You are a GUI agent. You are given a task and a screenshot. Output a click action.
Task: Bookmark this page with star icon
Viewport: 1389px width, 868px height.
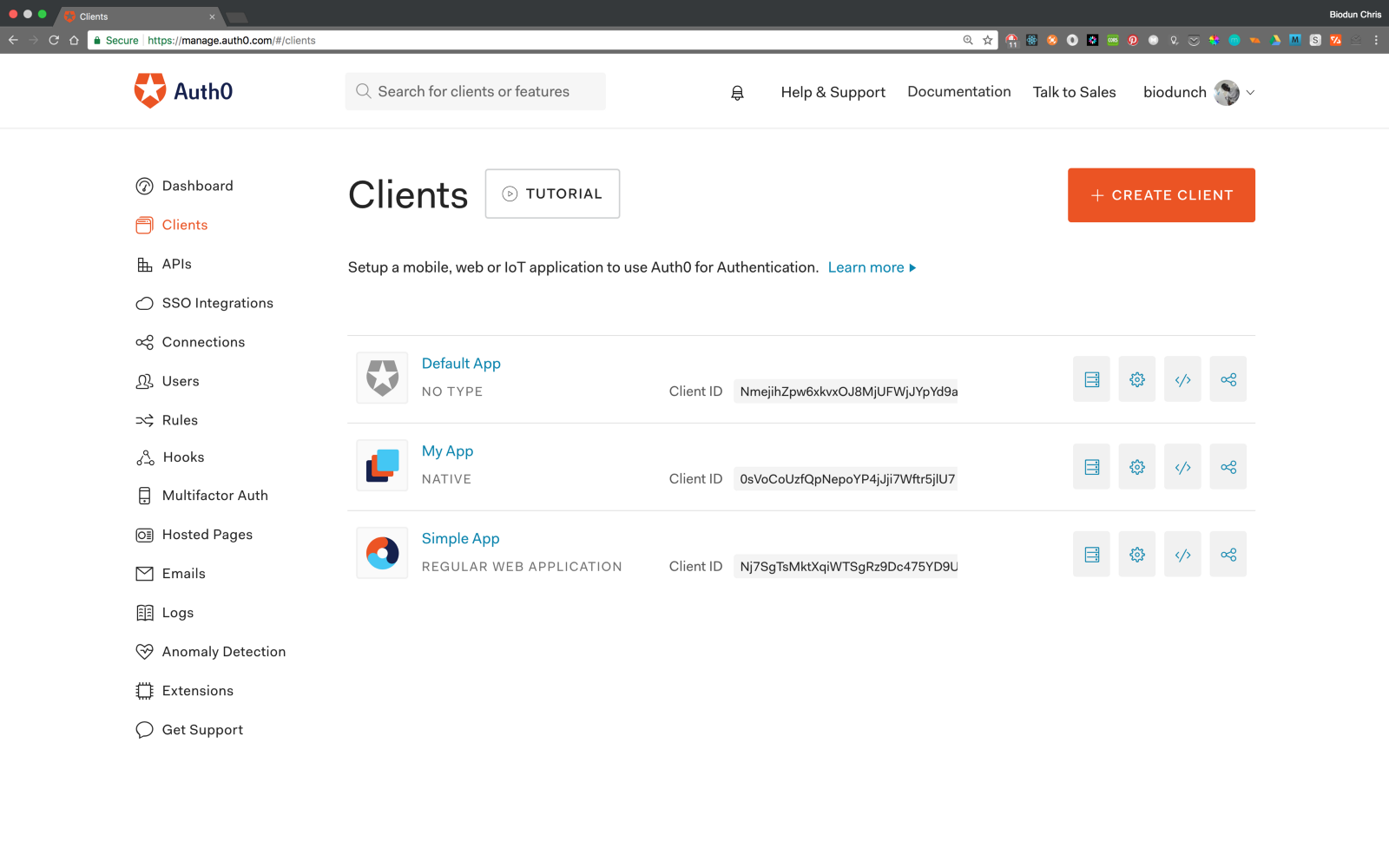pos(988,40)
